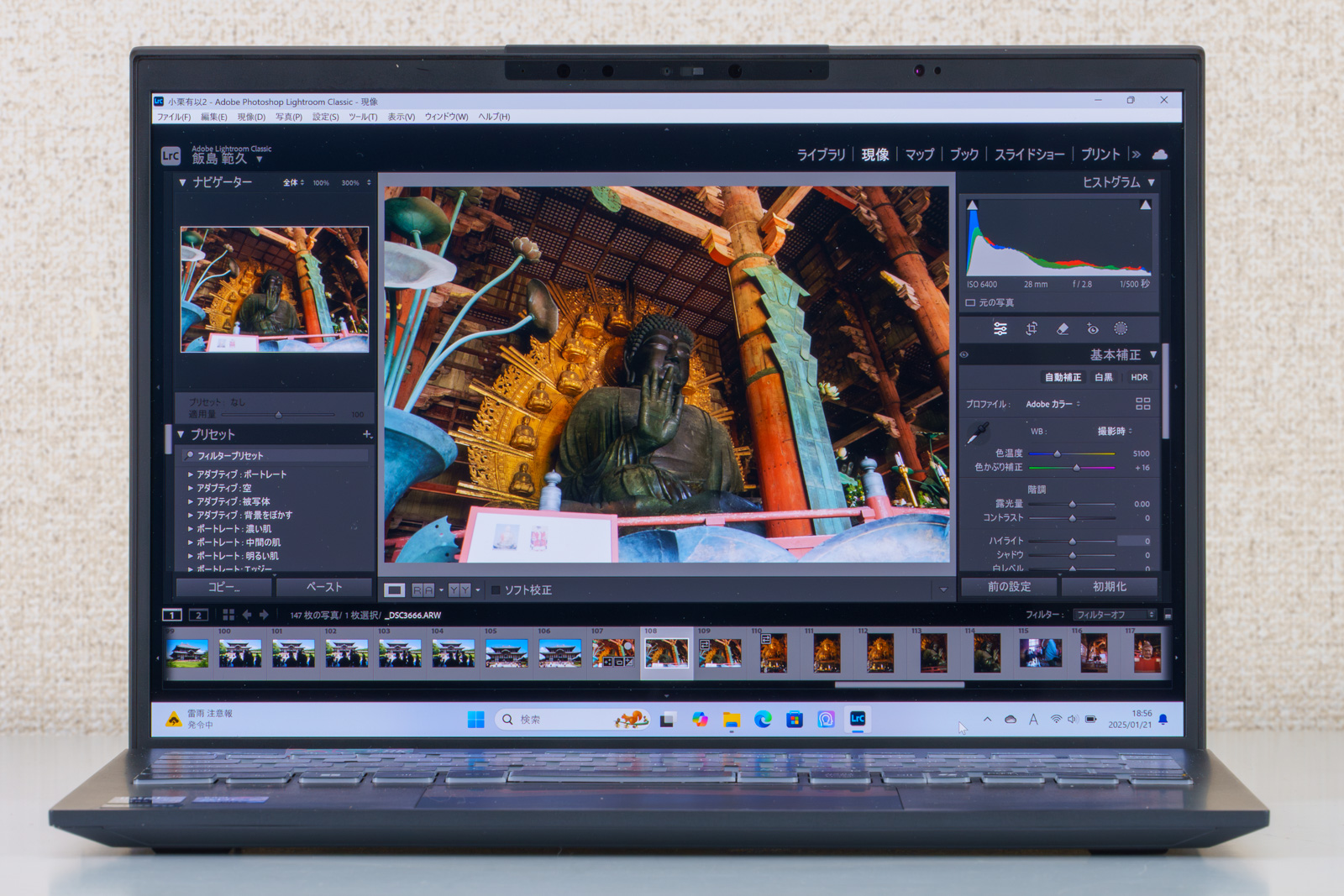Click the filmstrip grid view icon

[228, 615]
